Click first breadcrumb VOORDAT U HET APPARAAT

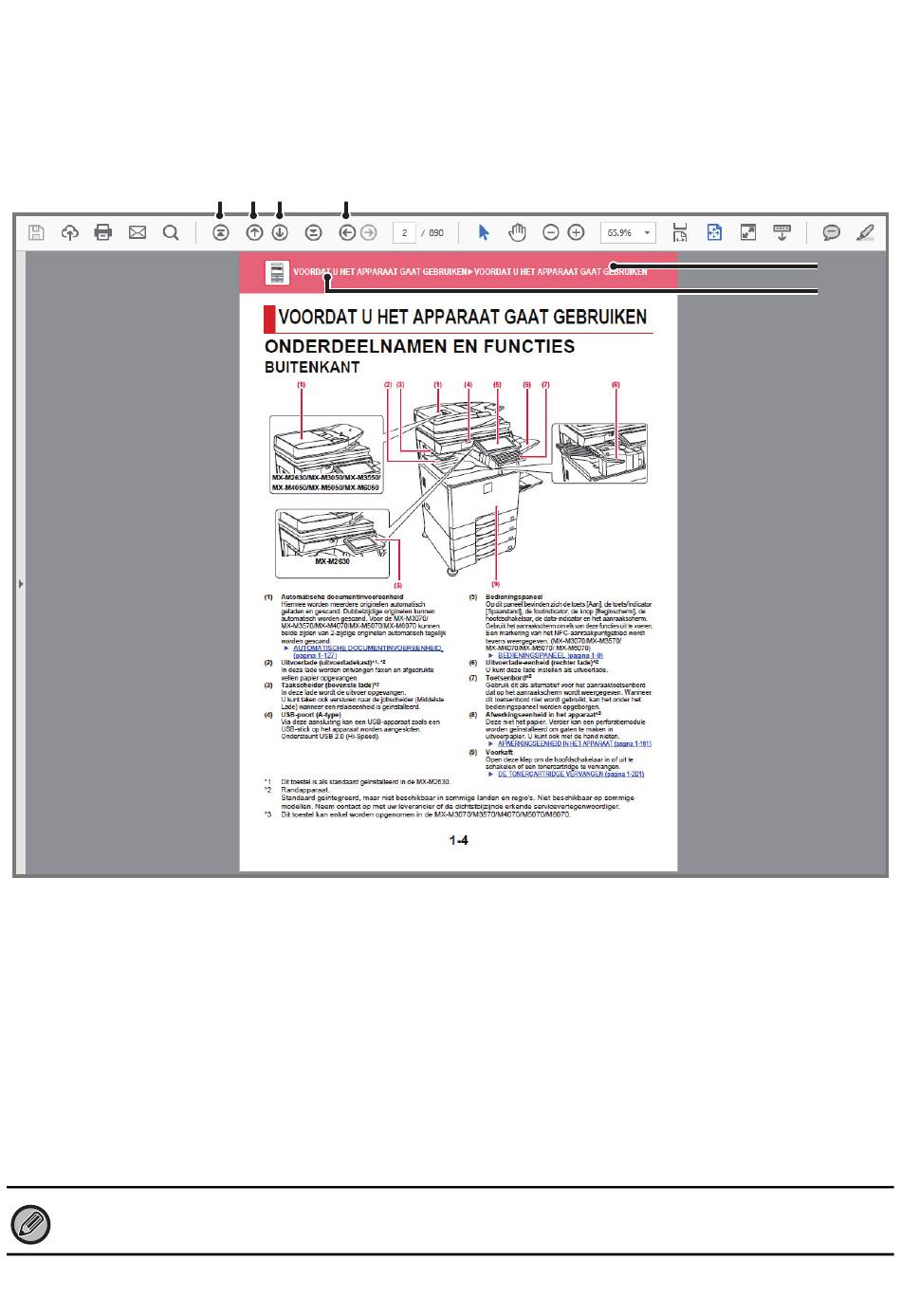click(379, 272)
